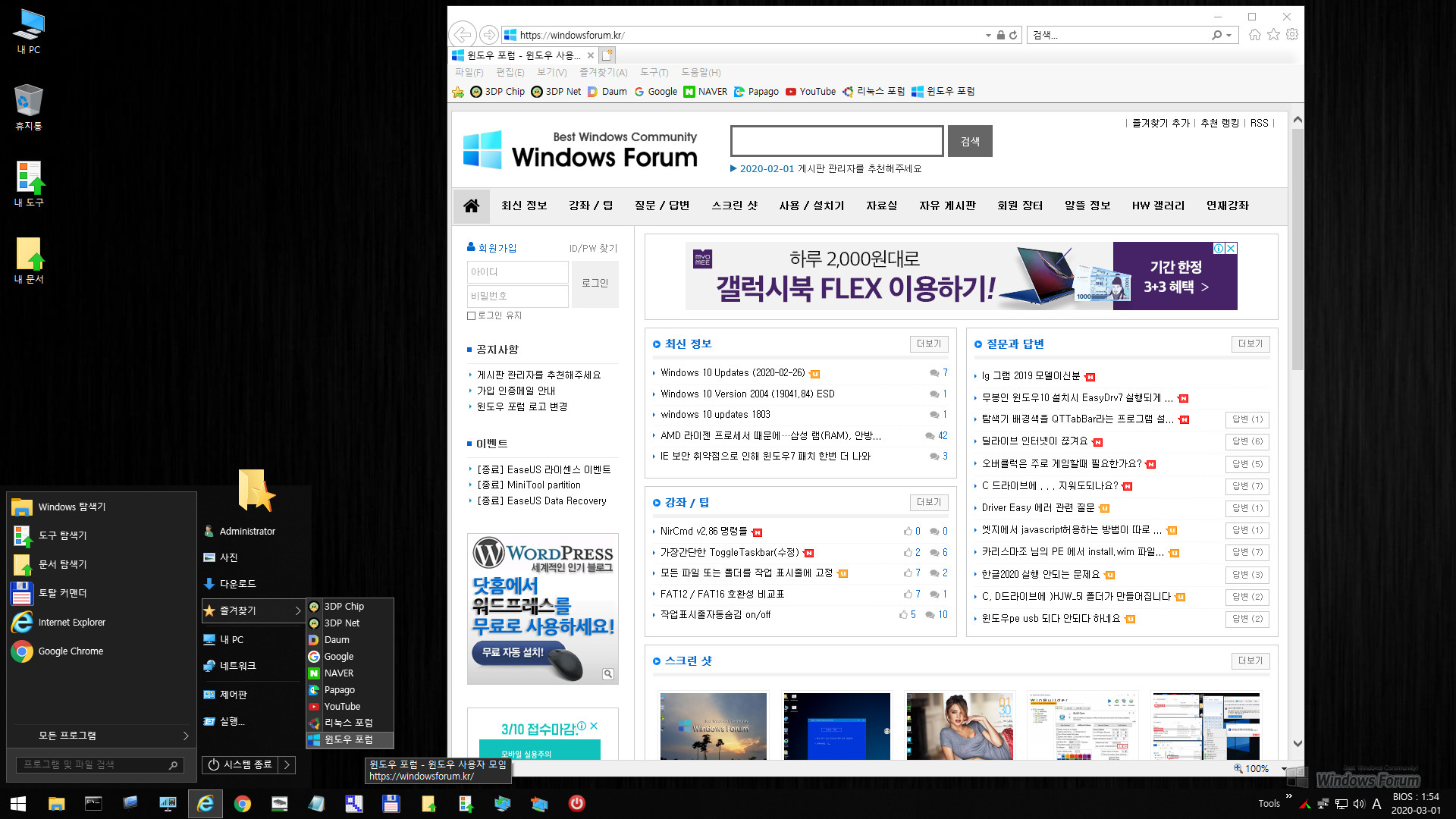Click the add-to-favorites-bar star icon
The height and width of the screenshot is (819, 1456).
458,92
